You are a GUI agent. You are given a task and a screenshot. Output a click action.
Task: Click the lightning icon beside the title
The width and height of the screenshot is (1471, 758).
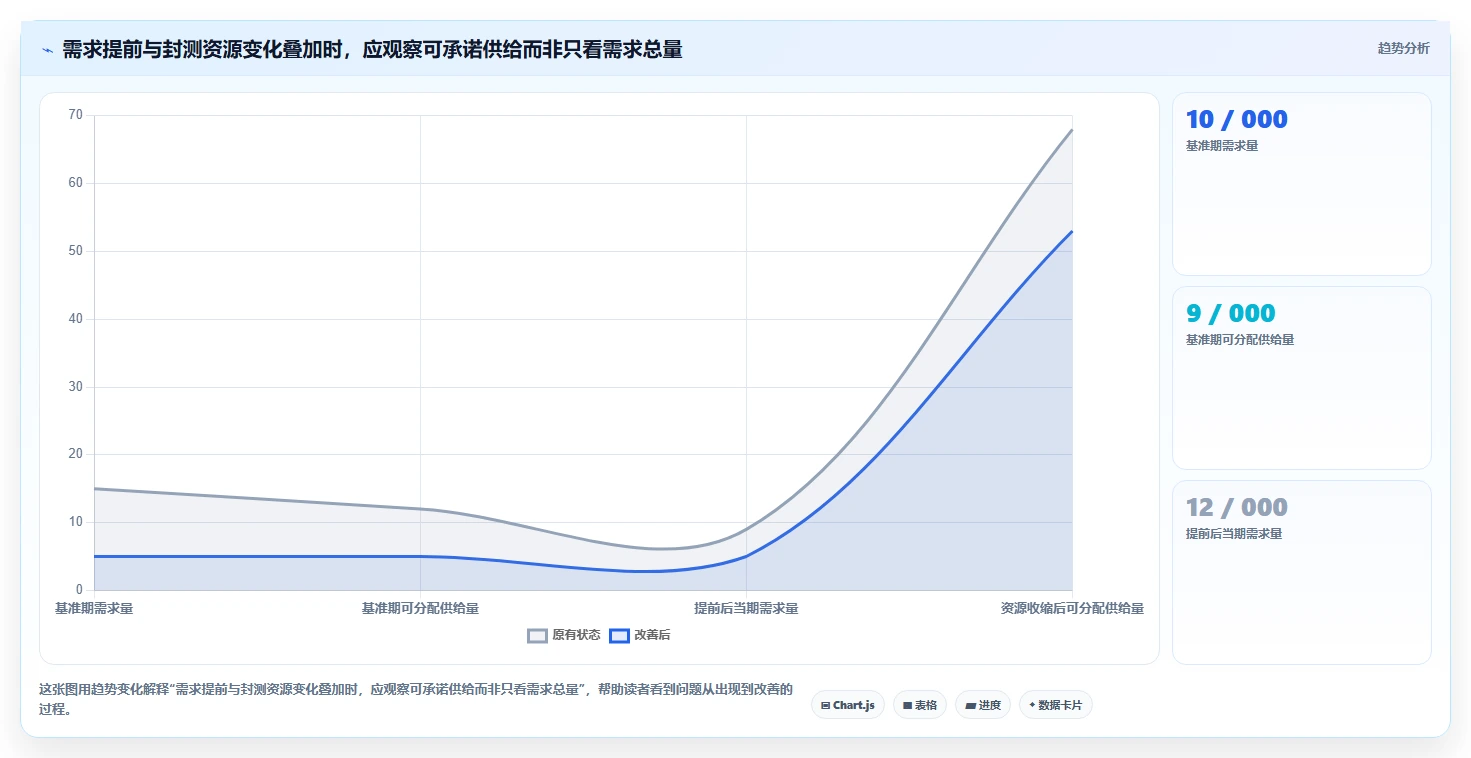pos(47,50)
